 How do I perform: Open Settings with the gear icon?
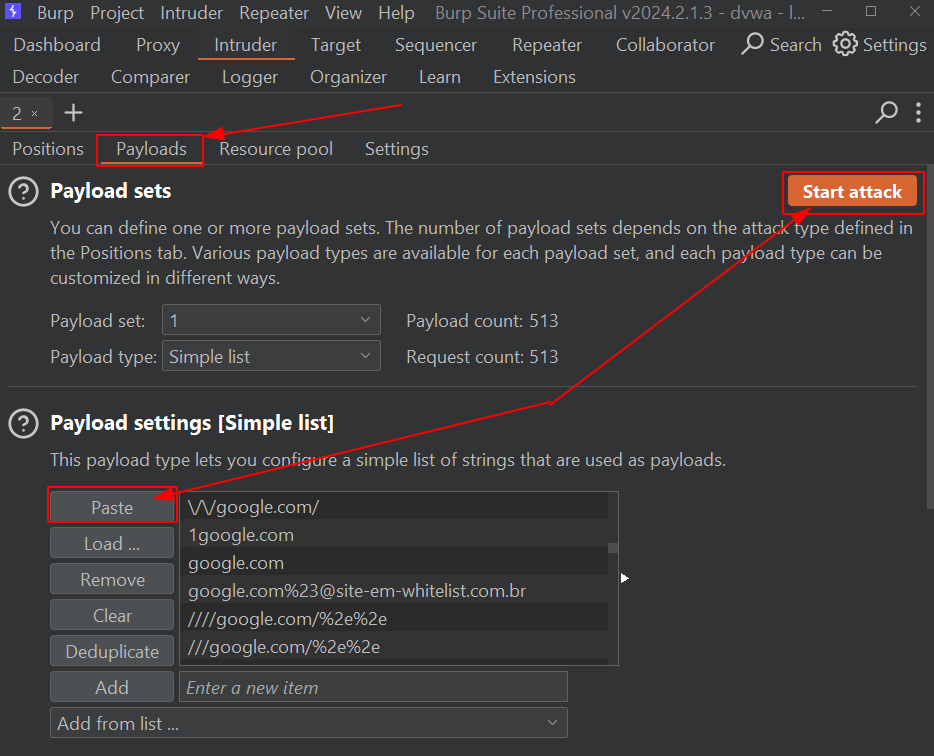(x=846, y=45)
